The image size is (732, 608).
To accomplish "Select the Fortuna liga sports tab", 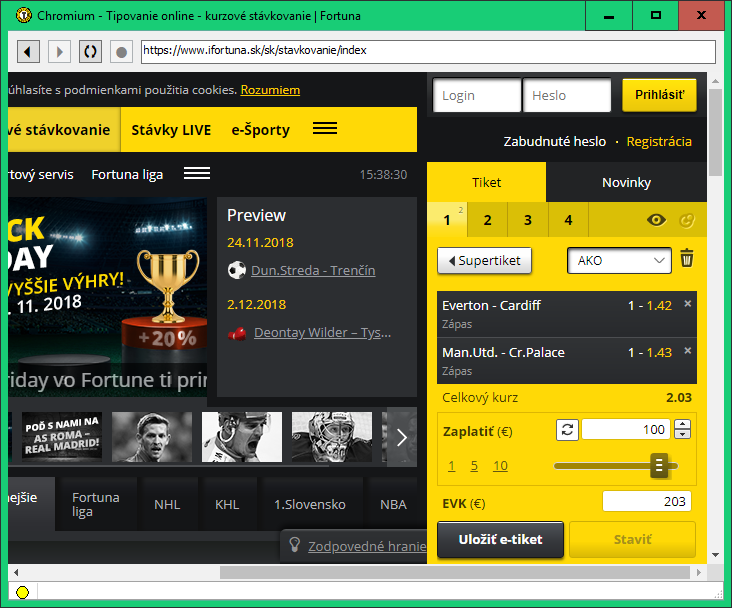I will (x=96, y=504).
